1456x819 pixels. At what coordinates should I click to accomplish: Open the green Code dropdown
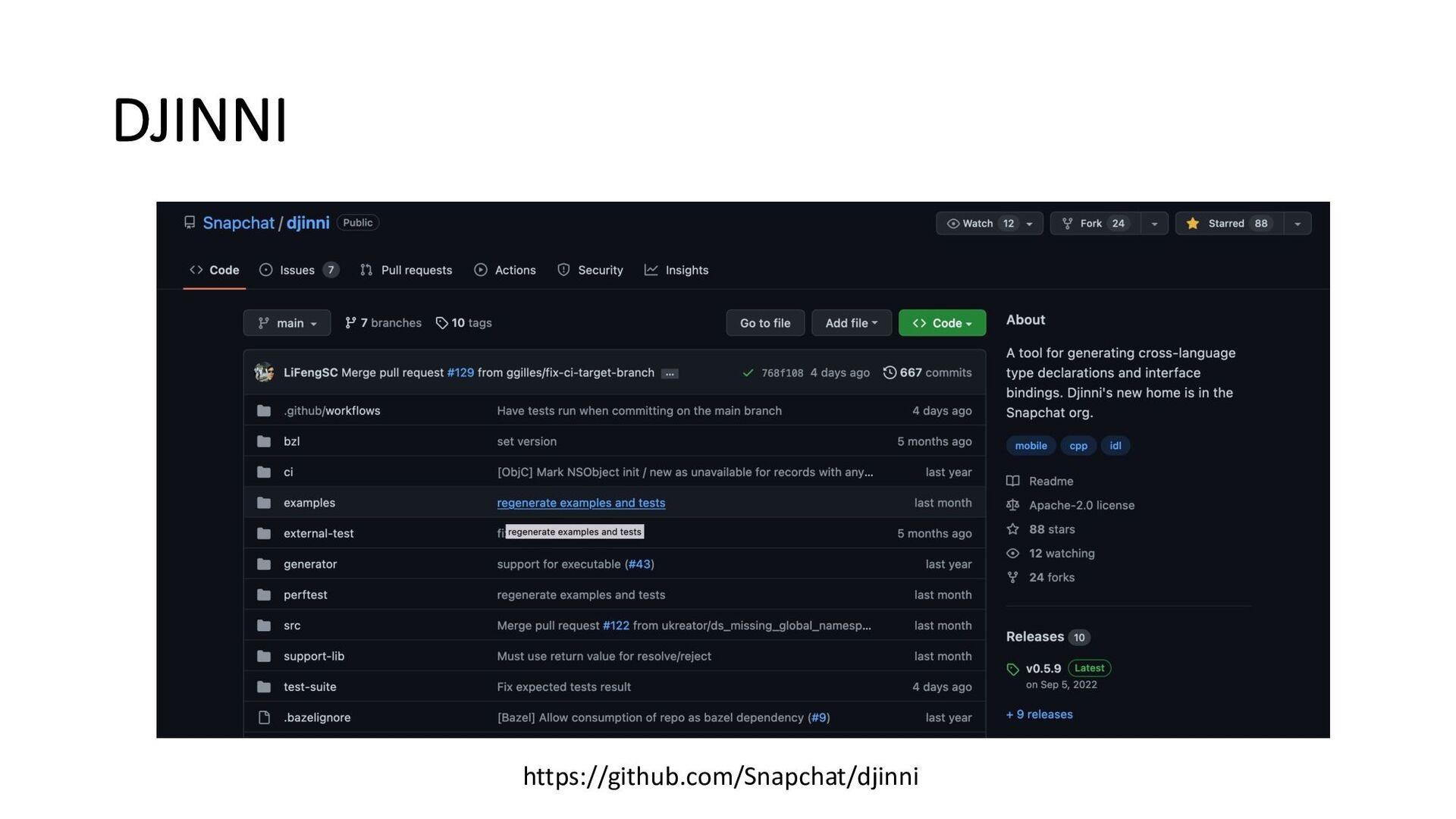[x=943, y=323]
